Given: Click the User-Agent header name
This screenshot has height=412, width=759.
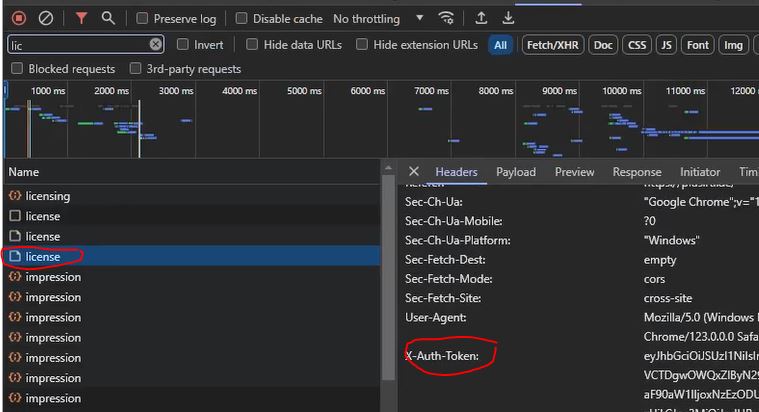Looking at the screenshot, I should pyautogui.click(x=436, y=318).
